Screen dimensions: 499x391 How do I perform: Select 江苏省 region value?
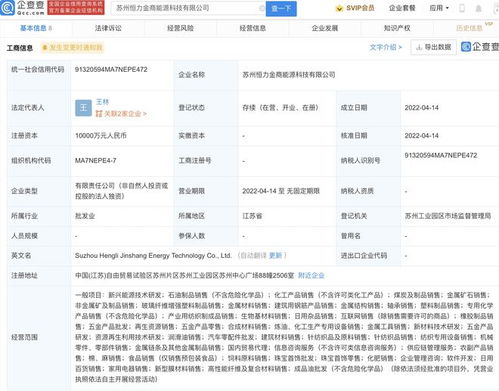[x=252, y=216]
